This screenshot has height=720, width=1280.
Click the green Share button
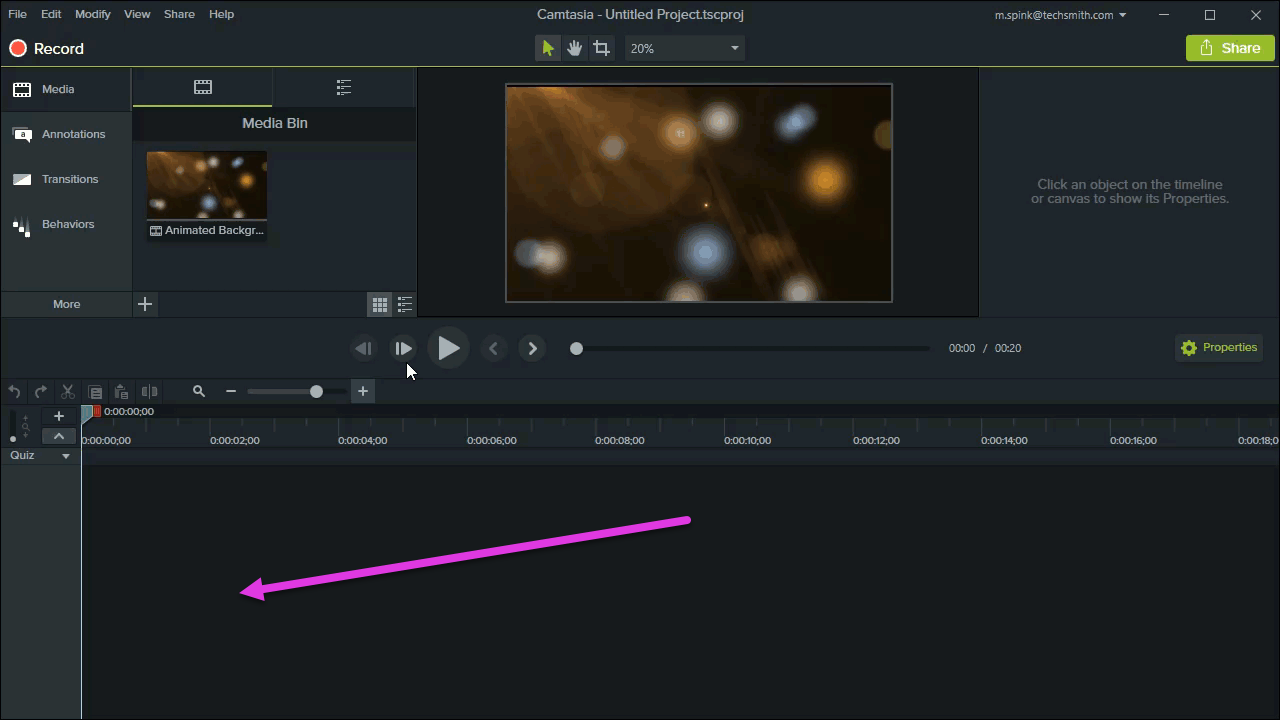1229,47
